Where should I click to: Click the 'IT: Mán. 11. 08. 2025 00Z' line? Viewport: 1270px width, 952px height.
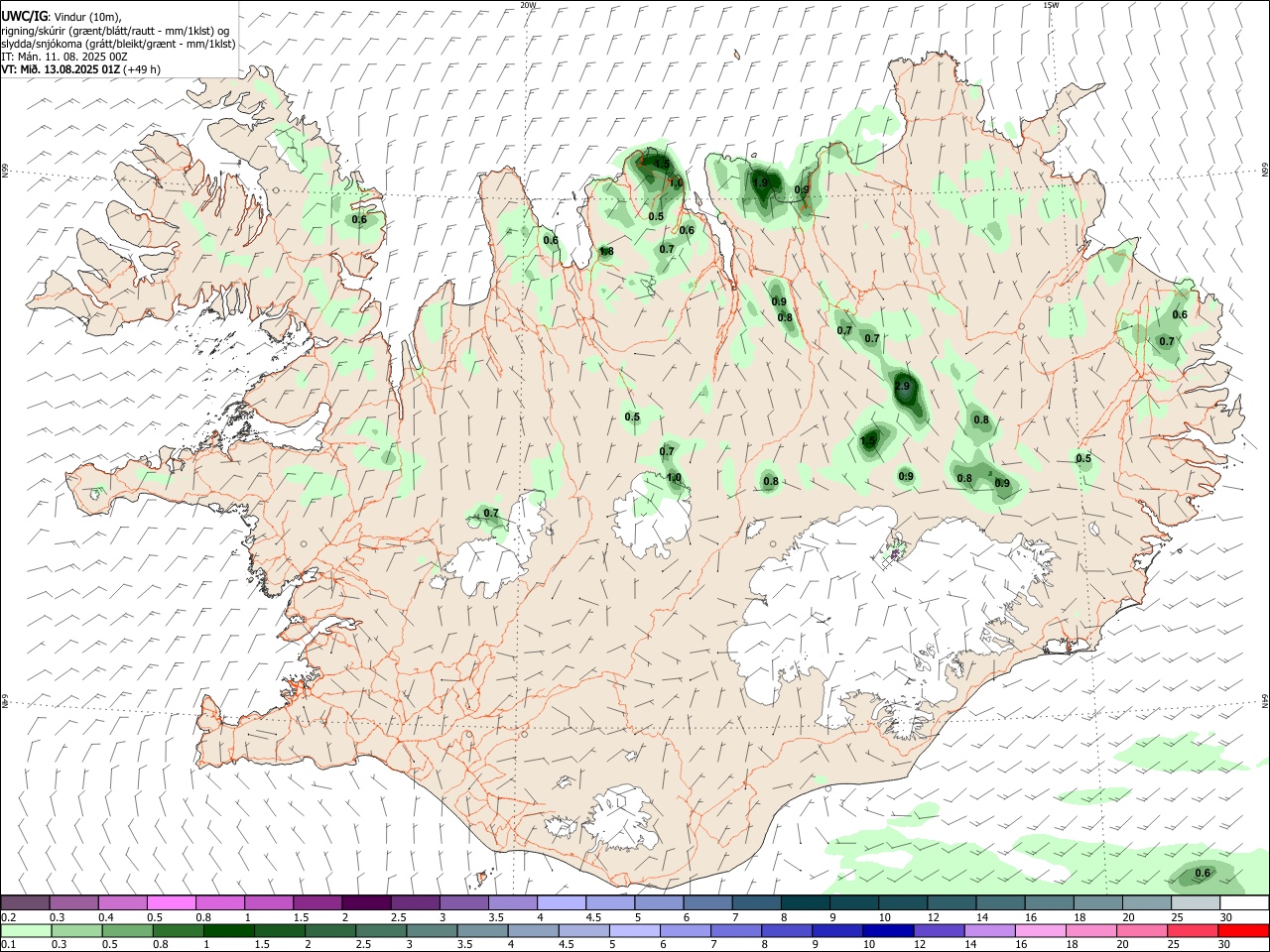(x=64, y=57)
